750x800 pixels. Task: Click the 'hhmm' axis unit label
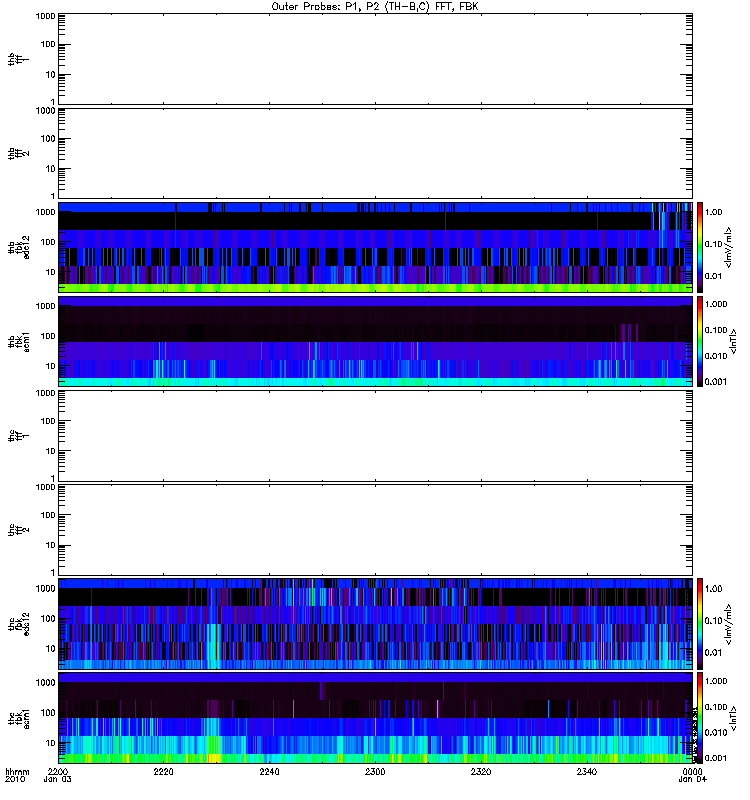pyautogui.click(x=17, y=771)
